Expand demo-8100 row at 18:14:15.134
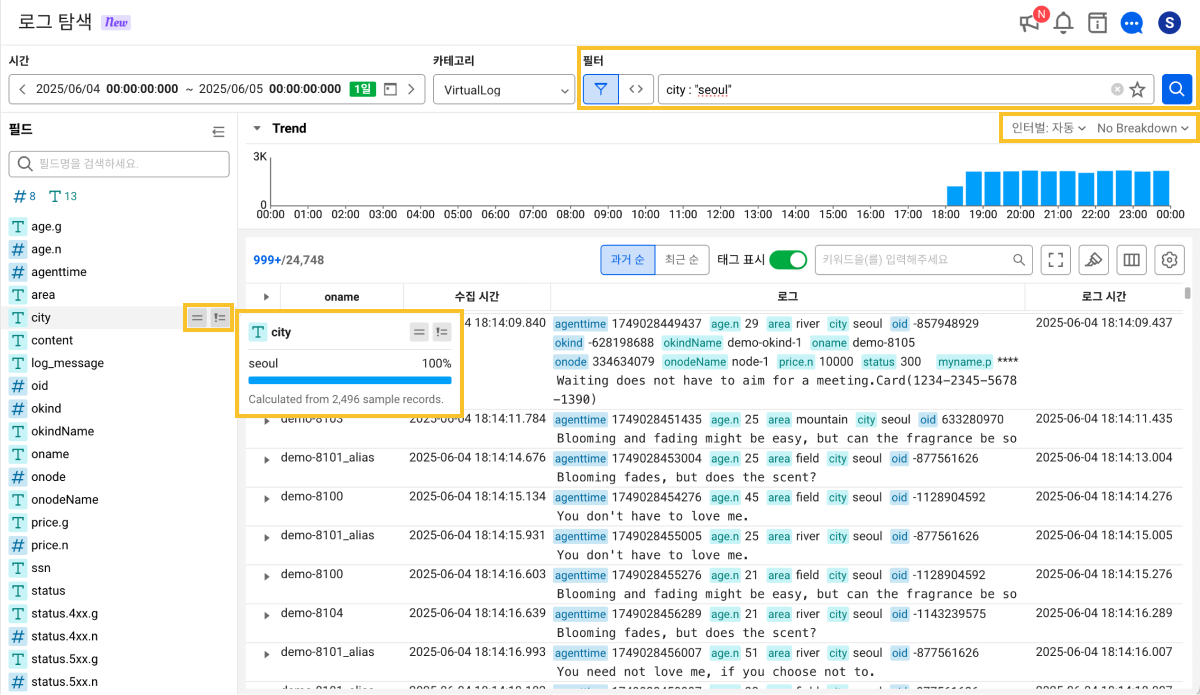1200x695 pixels. [266, 498]
